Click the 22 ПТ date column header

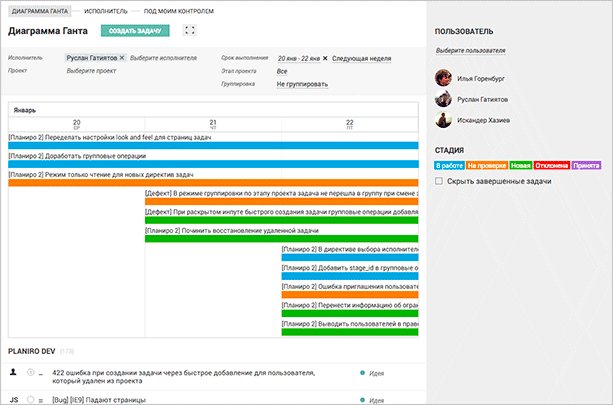pyautogui.click(x=350, y=124)
